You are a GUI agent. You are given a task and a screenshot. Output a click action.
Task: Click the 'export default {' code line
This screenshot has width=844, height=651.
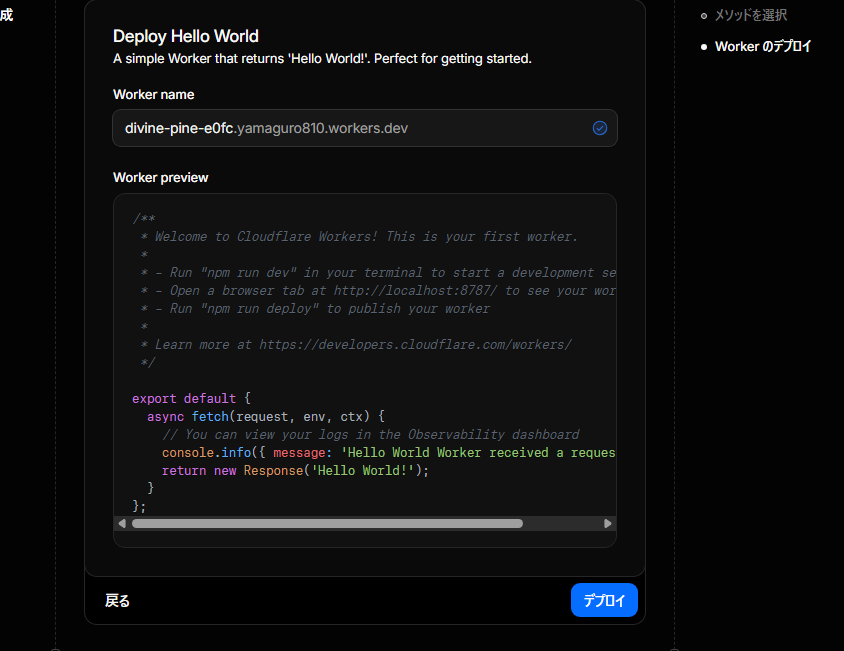pos(192,398)
